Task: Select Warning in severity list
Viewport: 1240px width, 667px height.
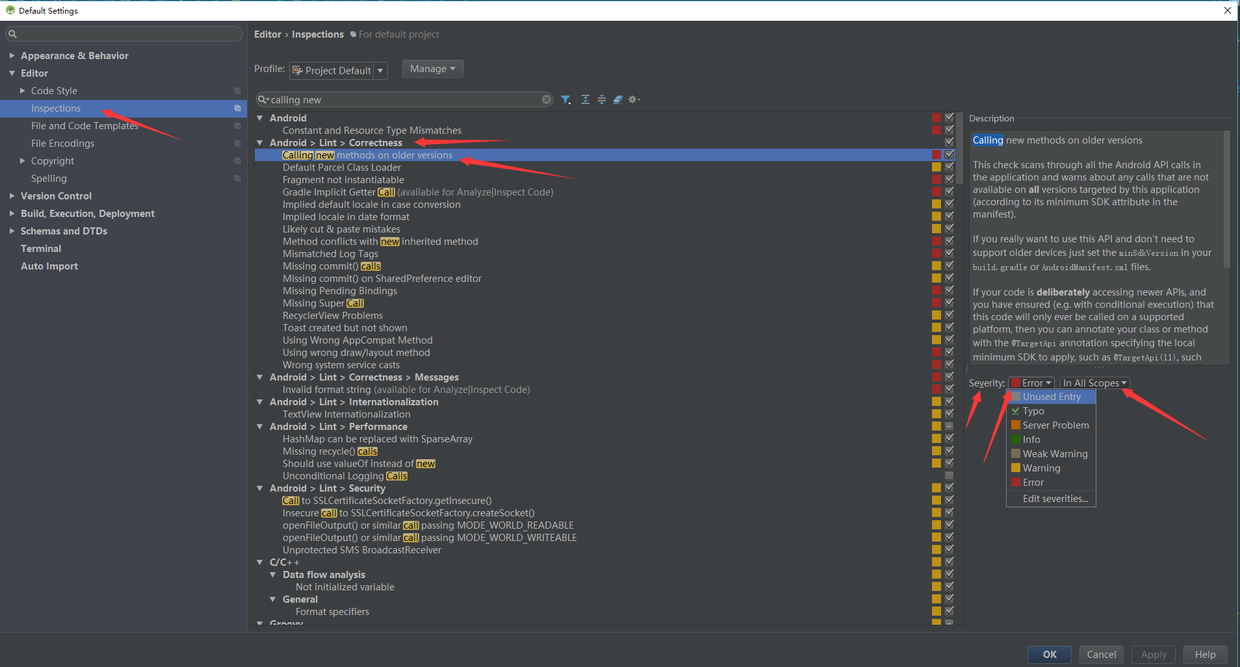Action: point(1052,468)
